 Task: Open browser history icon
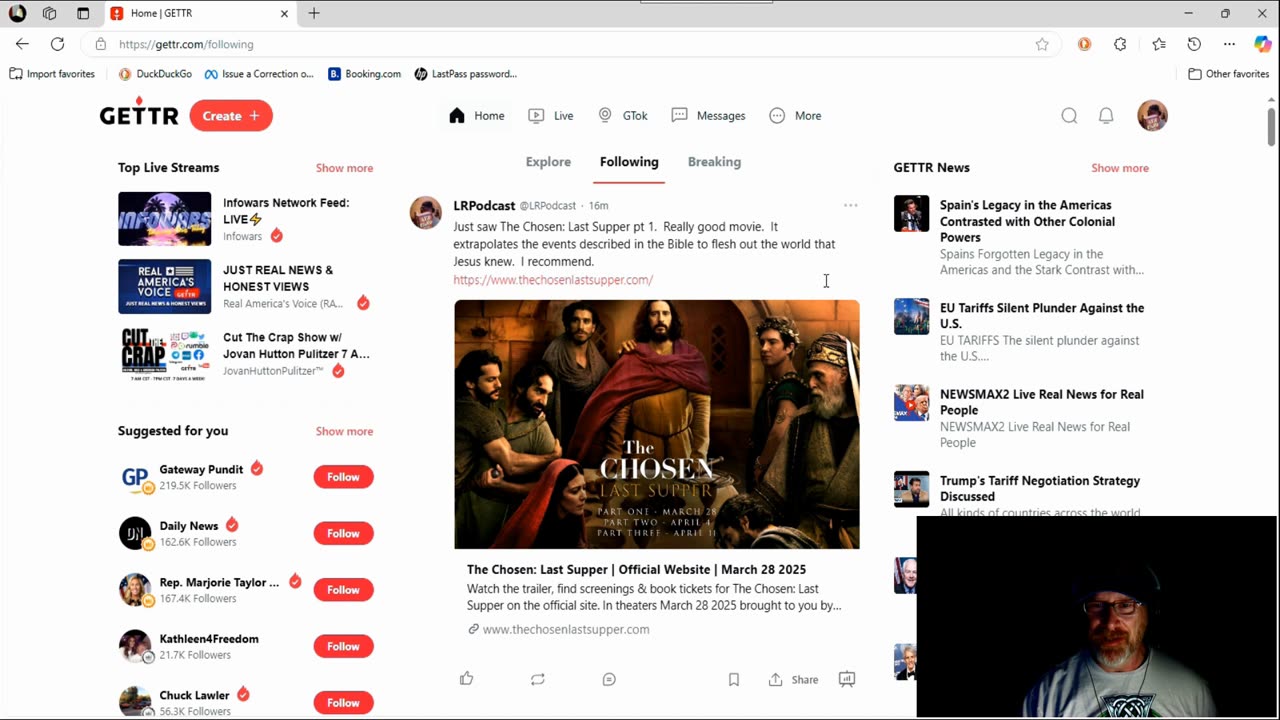[1194, 44]
